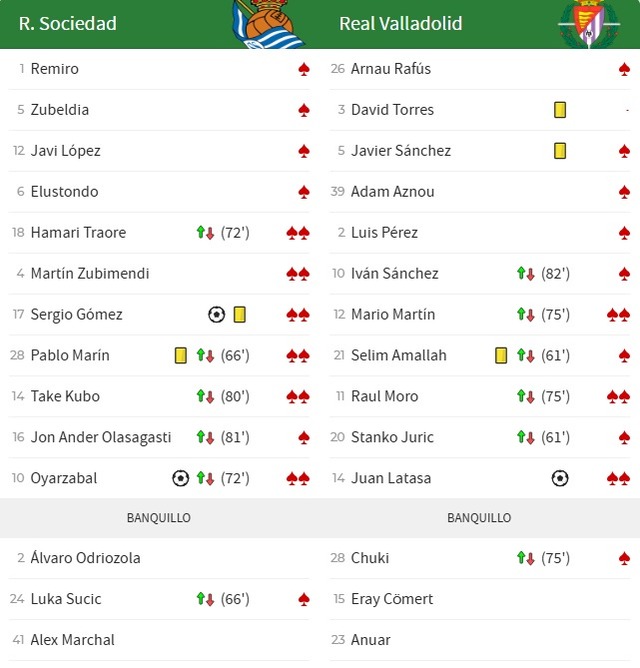Click Javier Sánchez's yellow card icon
This screenshot has height=668, width=640.
(560, 151)
